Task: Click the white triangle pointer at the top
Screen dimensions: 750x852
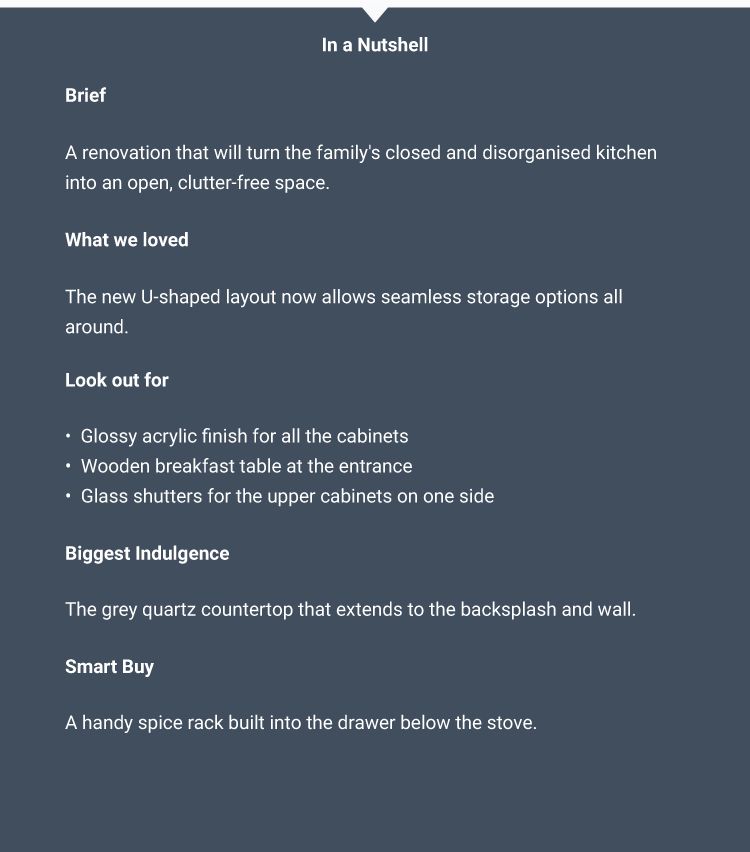Action: 374,15
